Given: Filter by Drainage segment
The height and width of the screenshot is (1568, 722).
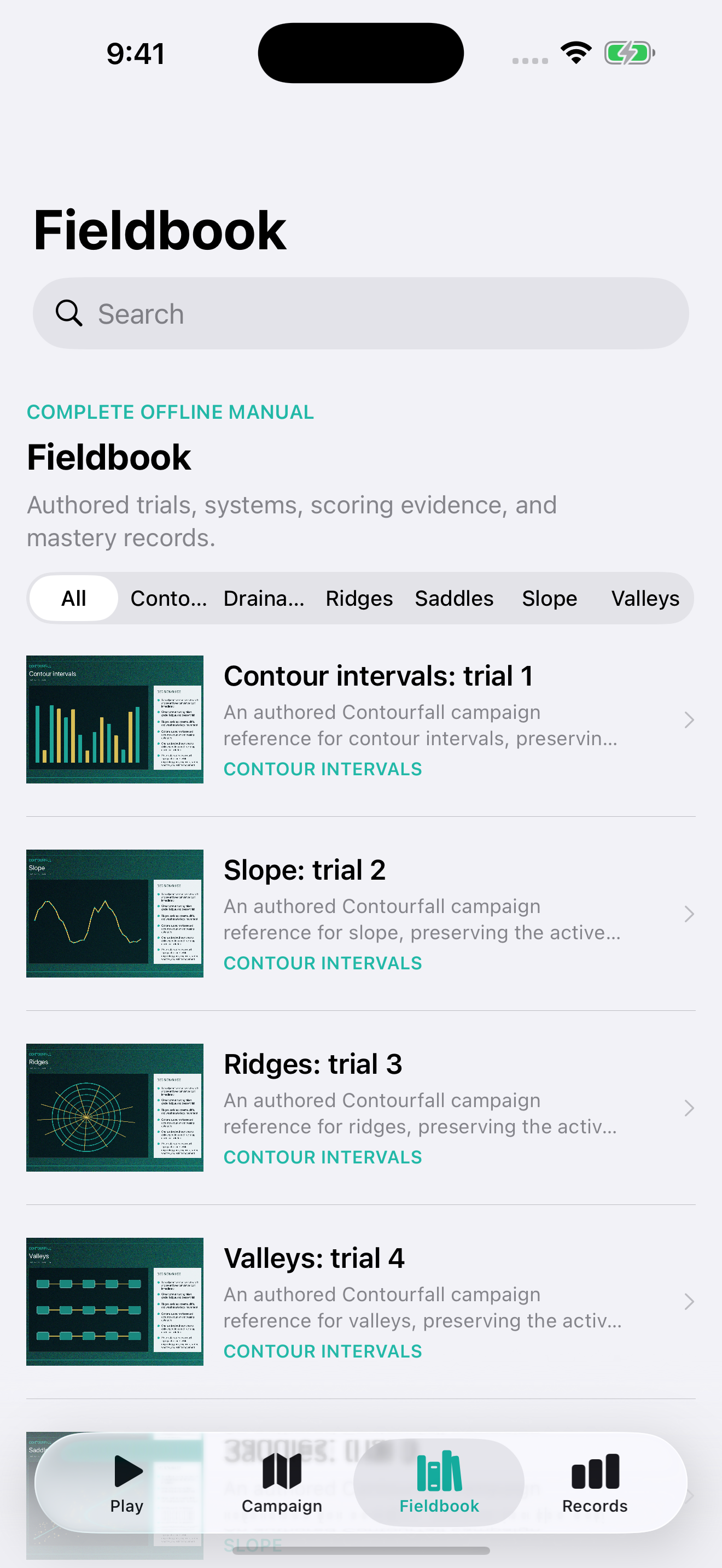Looking at the screenshot, I should [264, 598].
